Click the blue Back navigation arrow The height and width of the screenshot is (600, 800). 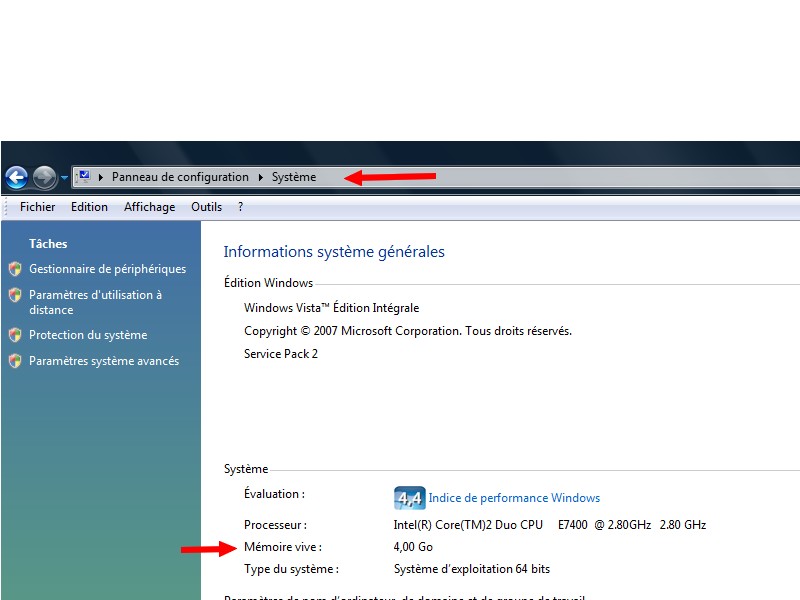(x=16, y=178)
